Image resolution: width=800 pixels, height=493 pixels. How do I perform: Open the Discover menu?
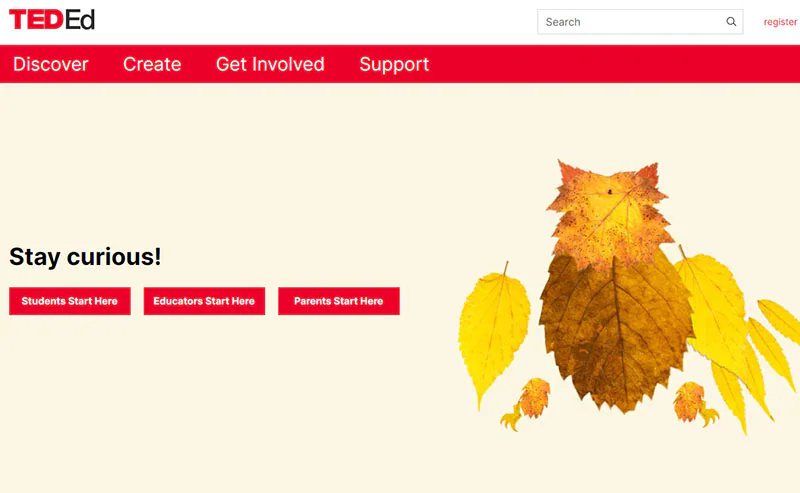pyautogui.click(x=51, y=64)
